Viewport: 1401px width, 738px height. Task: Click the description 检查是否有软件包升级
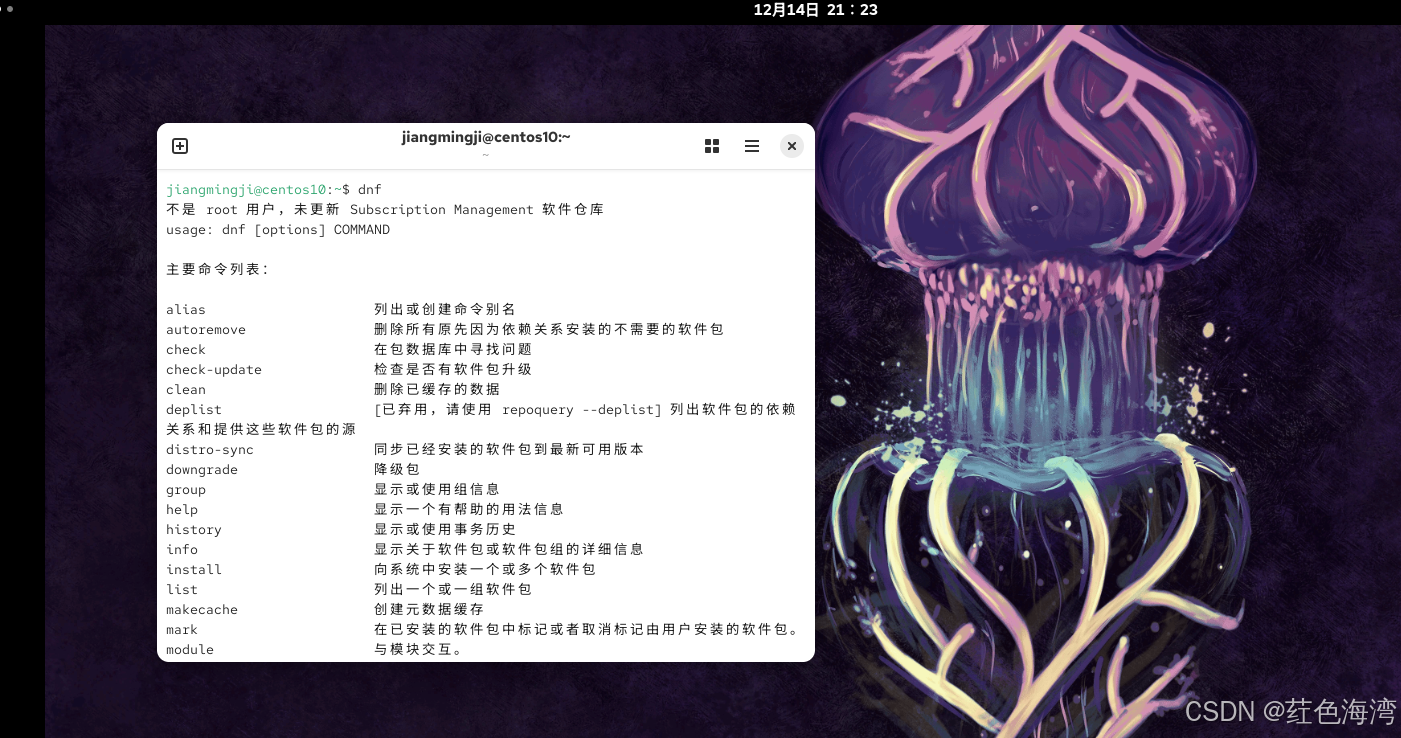(x=453, y=369)
